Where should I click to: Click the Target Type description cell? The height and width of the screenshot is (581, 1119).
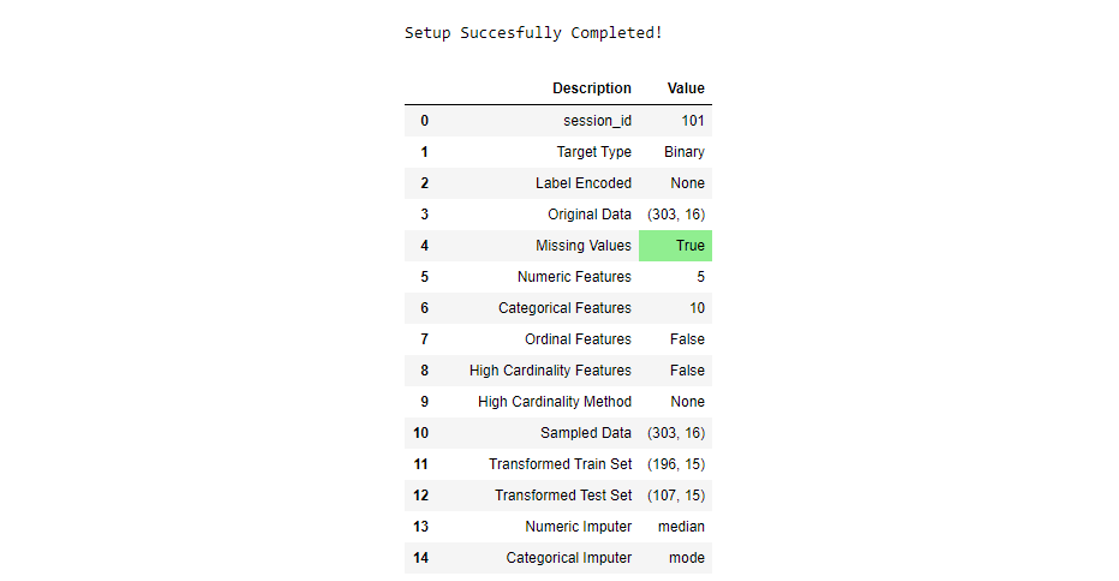pyautogui.click(x=594, y=152)
